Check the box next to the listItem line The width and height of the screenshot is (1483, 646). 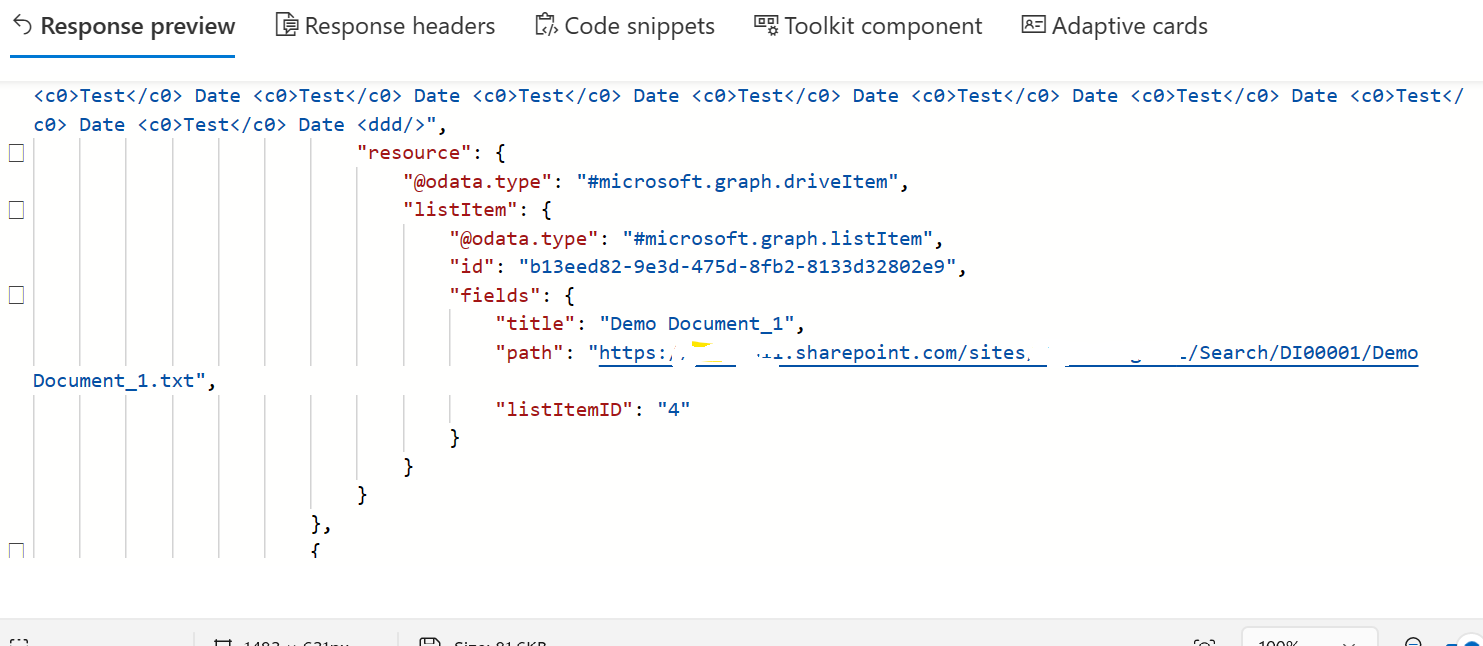coord(15,210)
